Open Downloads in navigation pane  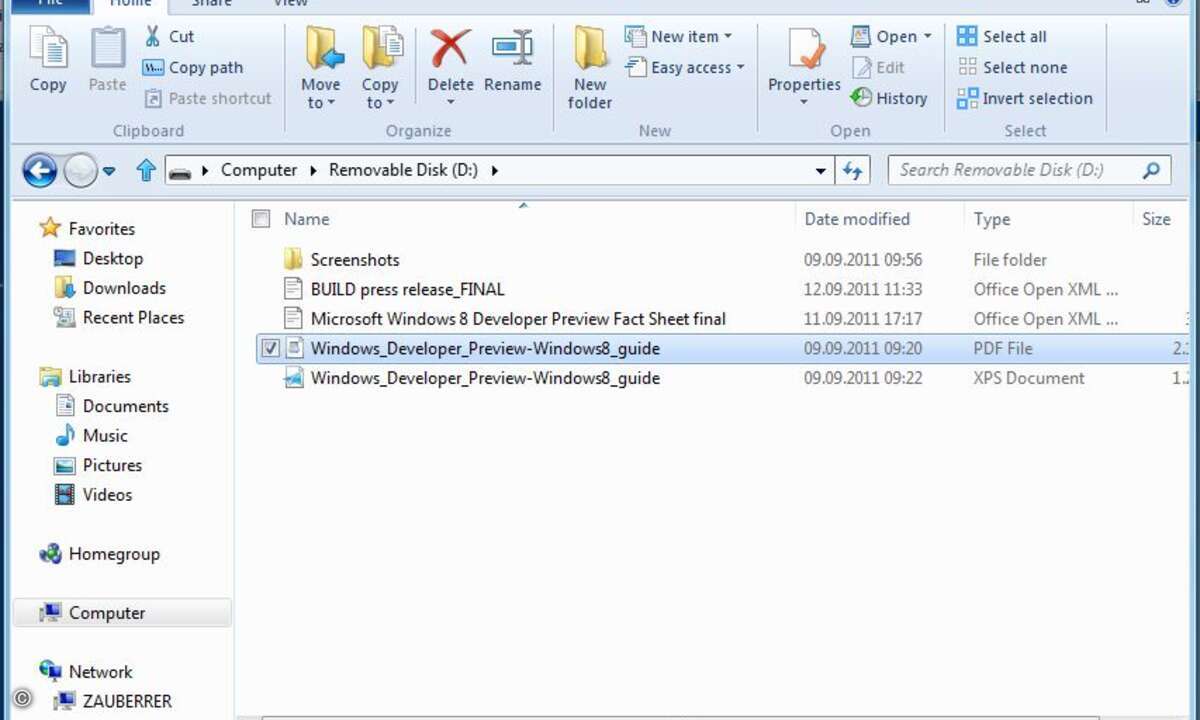(110, 288)
